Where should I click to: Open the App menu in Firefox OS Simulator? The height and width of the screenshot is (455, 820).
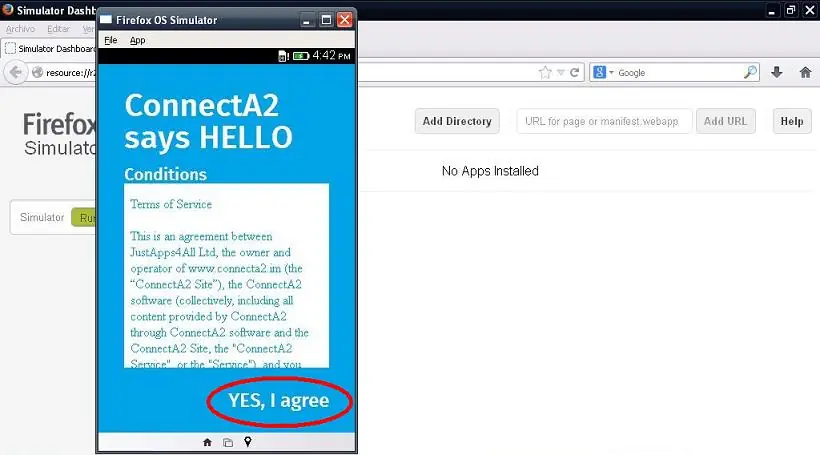coord(138,40)
